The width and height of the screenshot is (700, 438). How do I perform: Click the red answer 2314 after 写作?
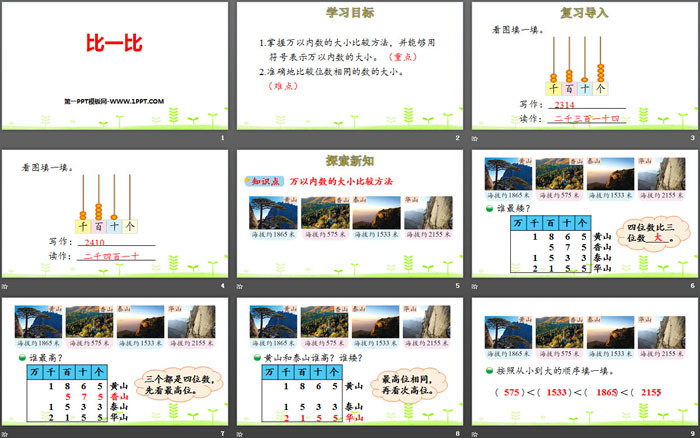click(x=565, y=104)
